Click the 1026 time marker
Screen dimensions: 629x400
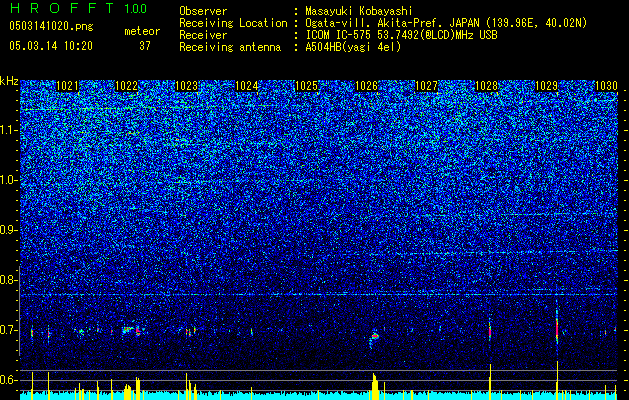click(367, 86)
